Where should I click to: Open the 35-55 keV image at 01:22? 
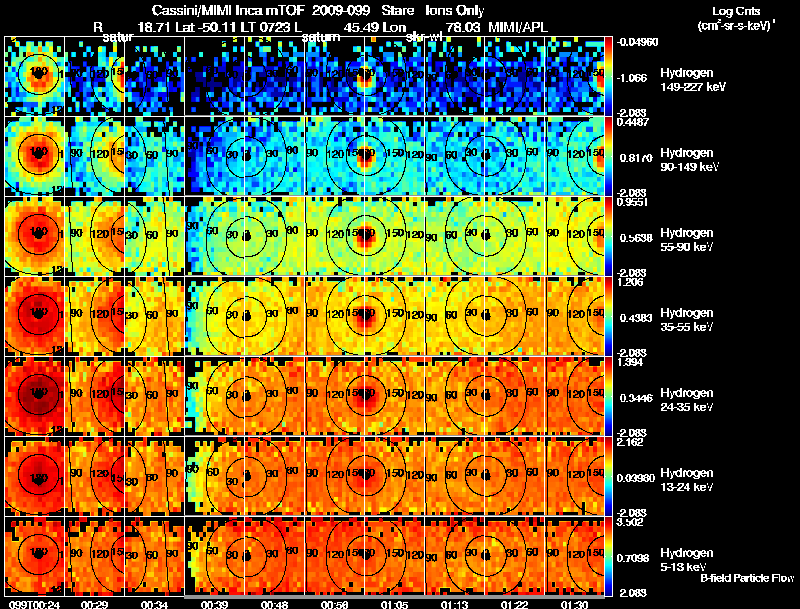(515, 316)
